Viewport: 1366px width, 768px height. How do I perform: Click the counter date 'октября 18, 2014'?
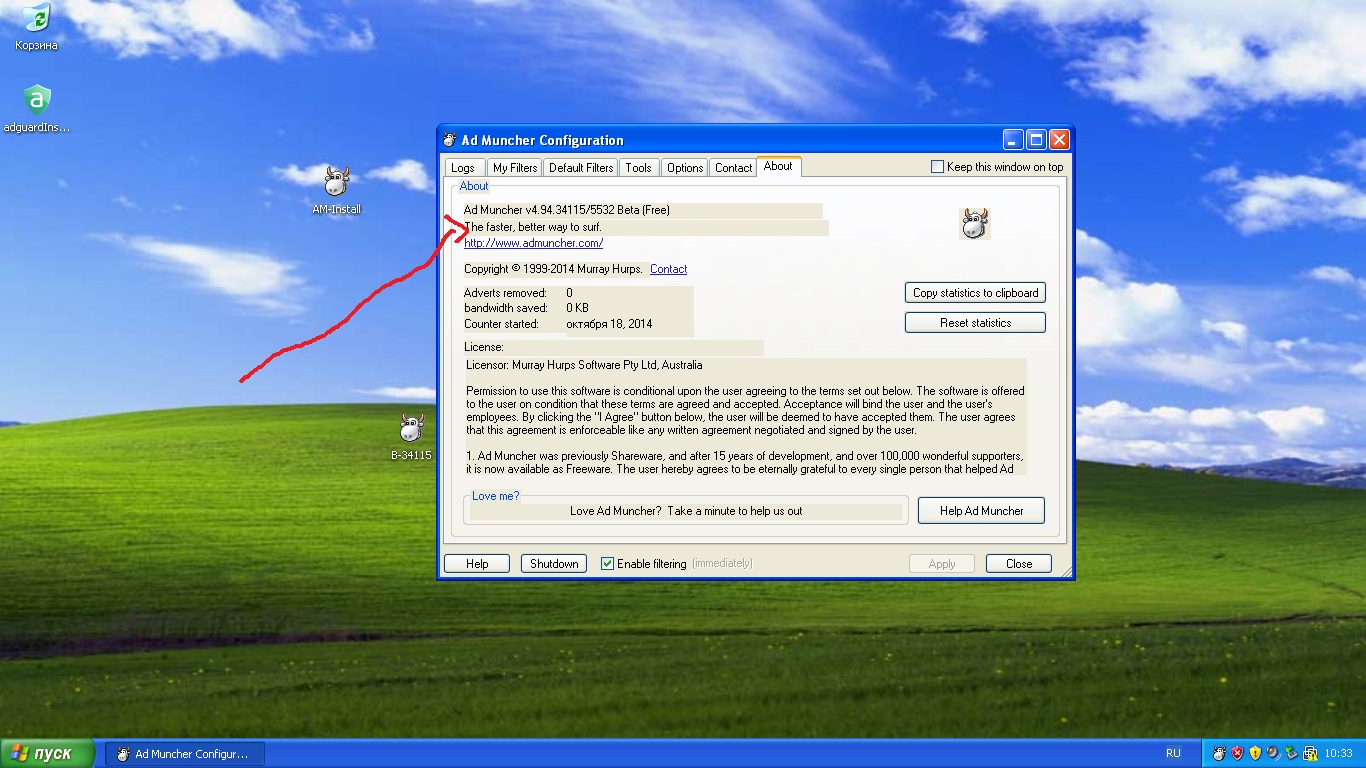pos(609,324)
